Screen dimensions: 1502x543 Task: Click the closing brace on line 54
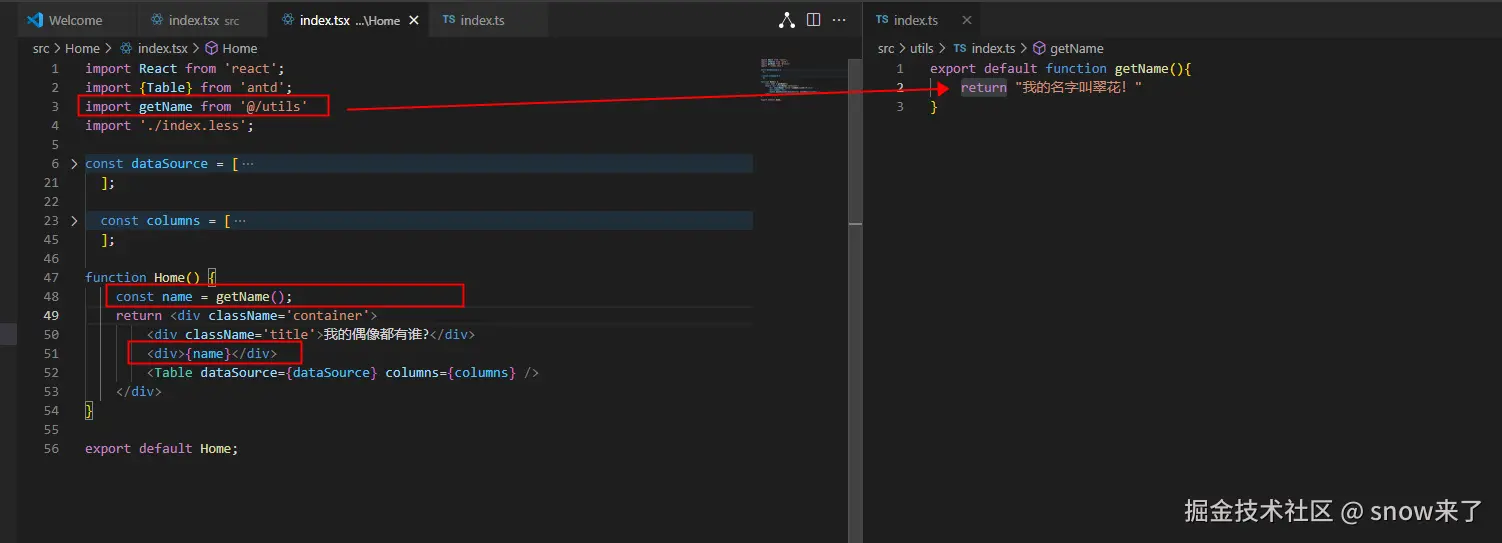pos(89,411)
